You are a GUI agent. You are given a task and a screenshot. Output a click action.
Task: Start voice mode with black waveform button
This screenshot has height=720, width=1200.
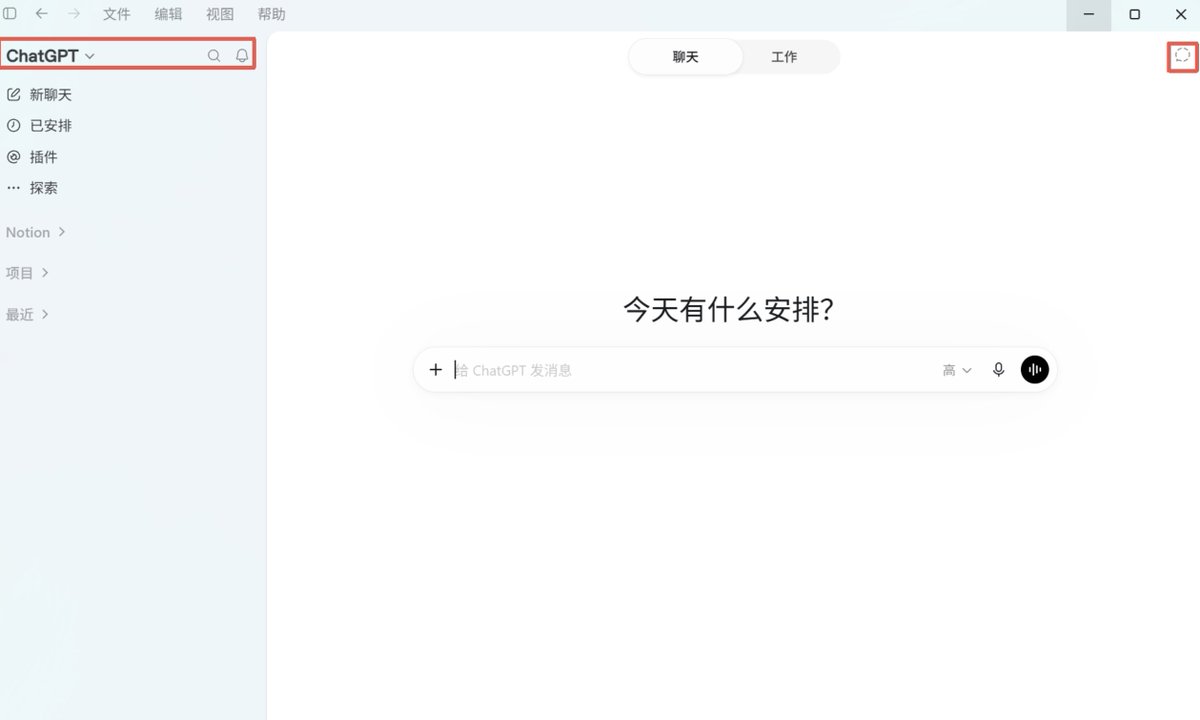1035,370
